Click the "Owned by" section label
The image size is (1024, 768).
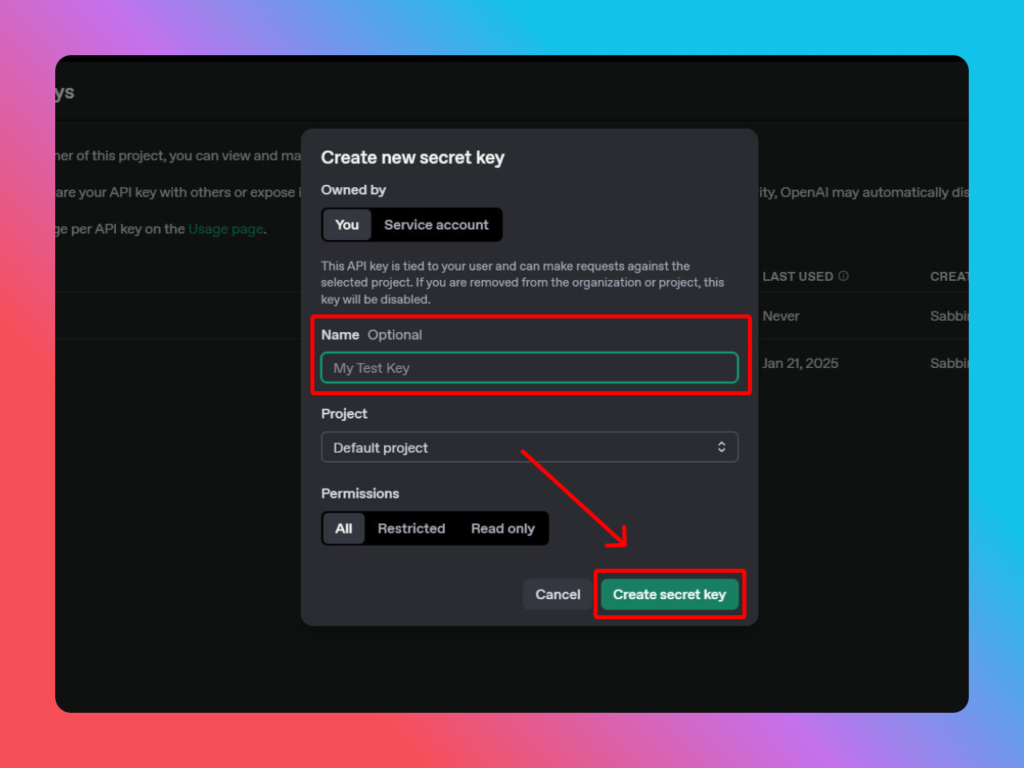coord(353,190)
